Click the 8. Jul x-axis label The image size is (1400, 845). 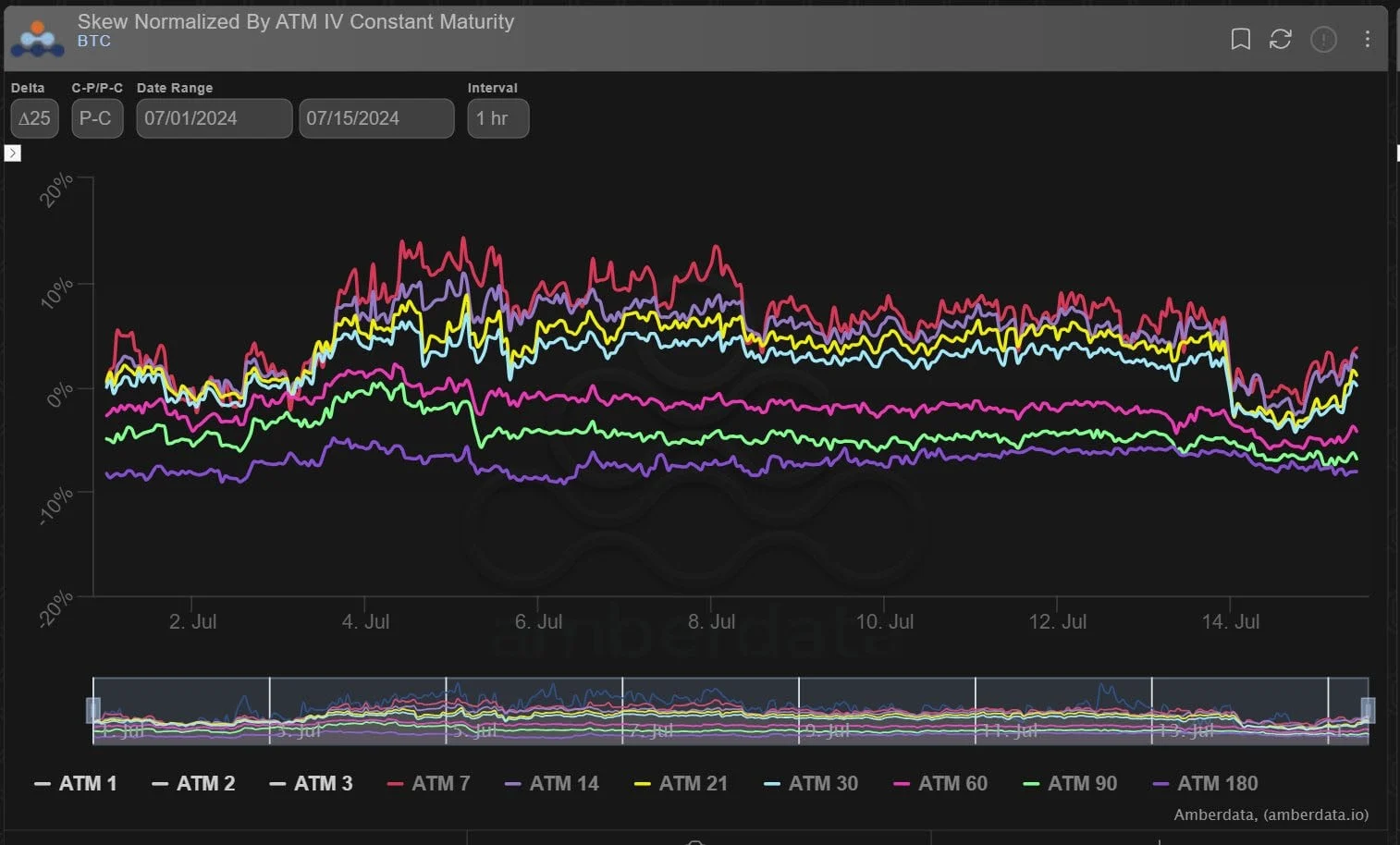[x=711, y=621]
